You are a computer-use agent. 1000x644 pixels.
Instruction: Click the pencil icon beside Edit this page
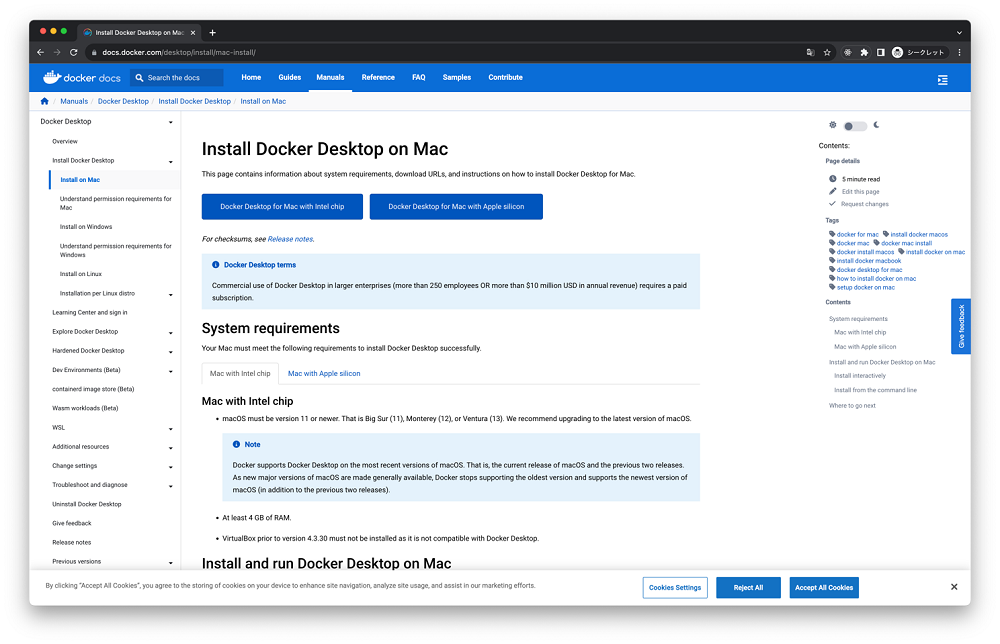[x=833, y=191]
